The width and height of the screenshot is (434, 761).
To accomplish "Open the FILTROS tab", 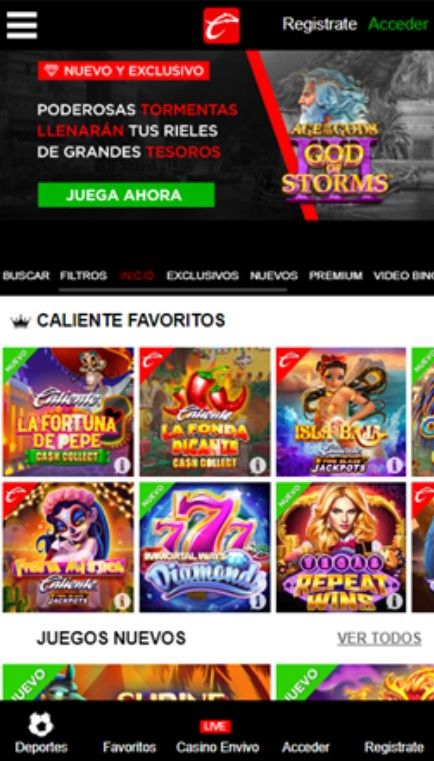I will pyautogui.click(x=83, y=276).
